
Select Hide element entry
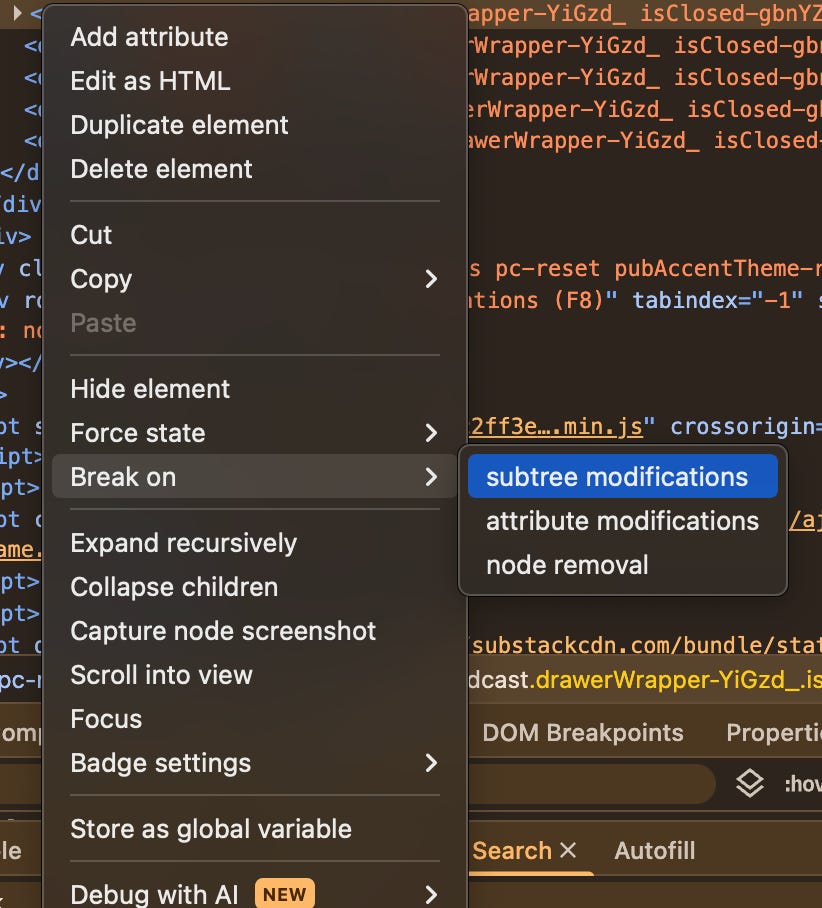pyautogui.click(x=254, y=389)
